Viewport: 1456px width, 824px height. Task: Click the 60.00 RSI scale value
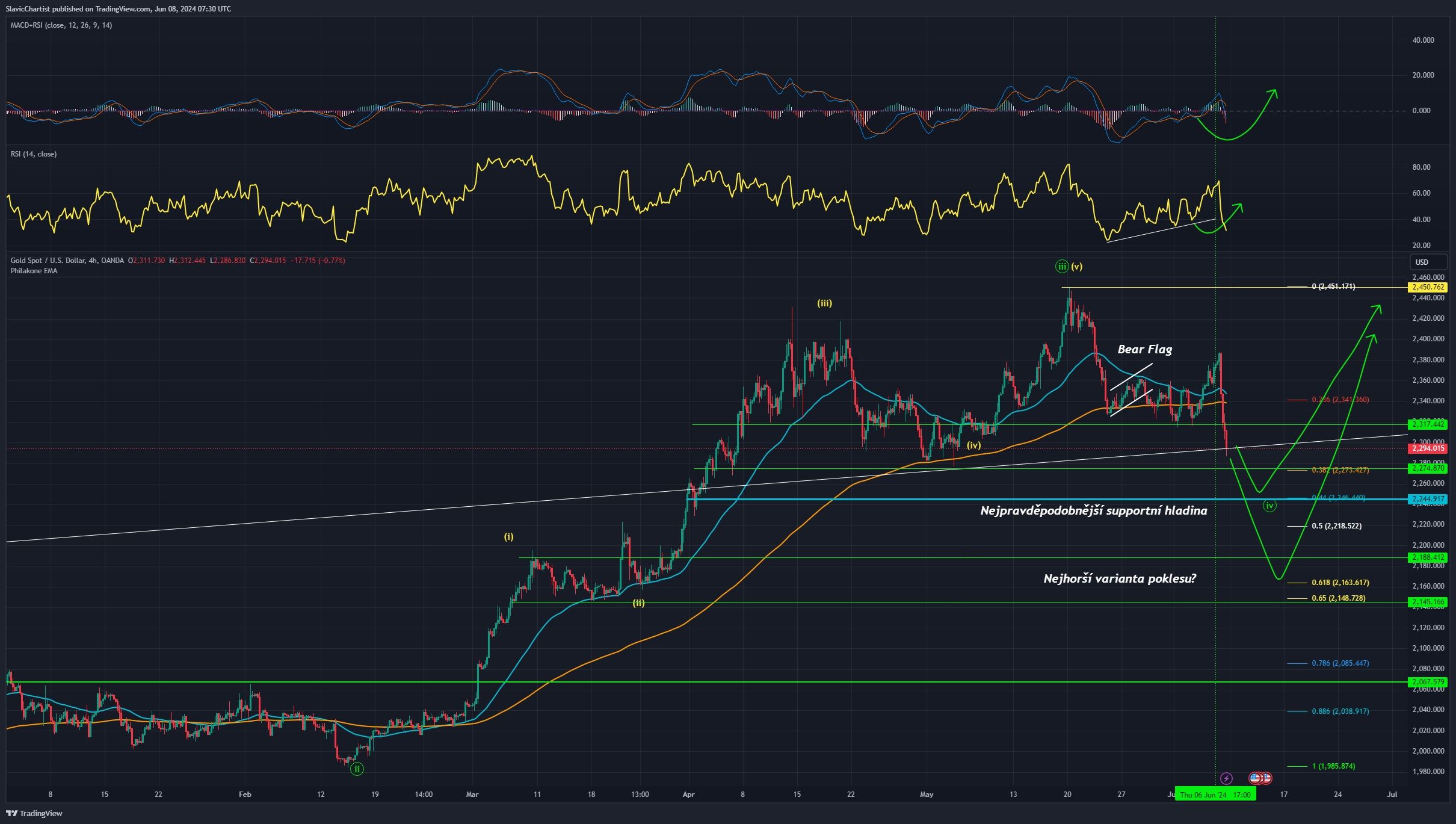(x=1421, y=193)
